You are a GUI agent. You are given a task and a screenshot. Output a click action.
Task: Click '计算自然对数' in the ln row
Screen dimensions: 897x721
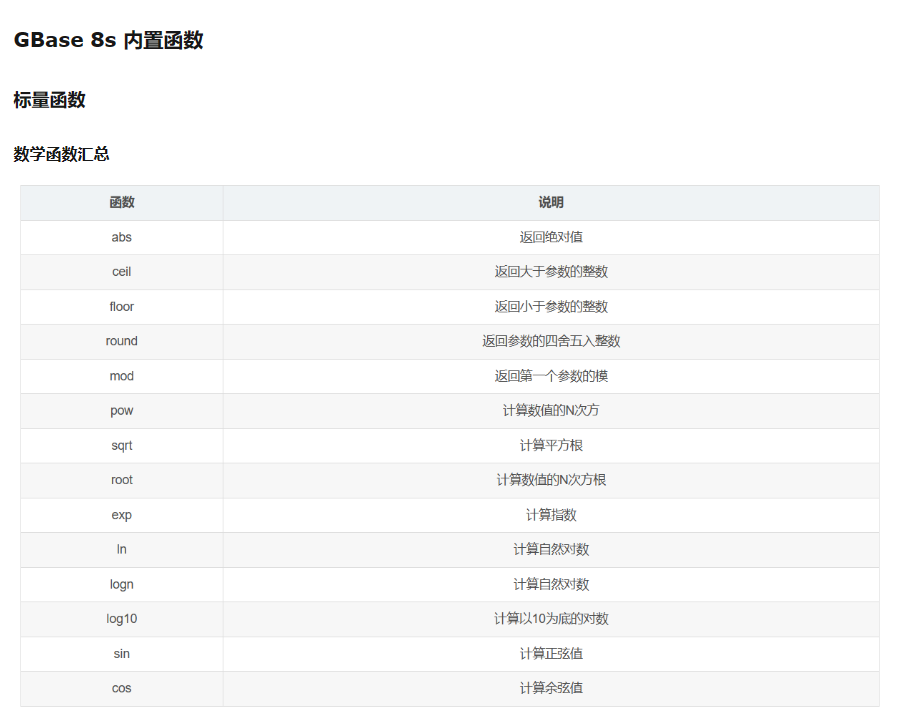(x=551, y=549)
